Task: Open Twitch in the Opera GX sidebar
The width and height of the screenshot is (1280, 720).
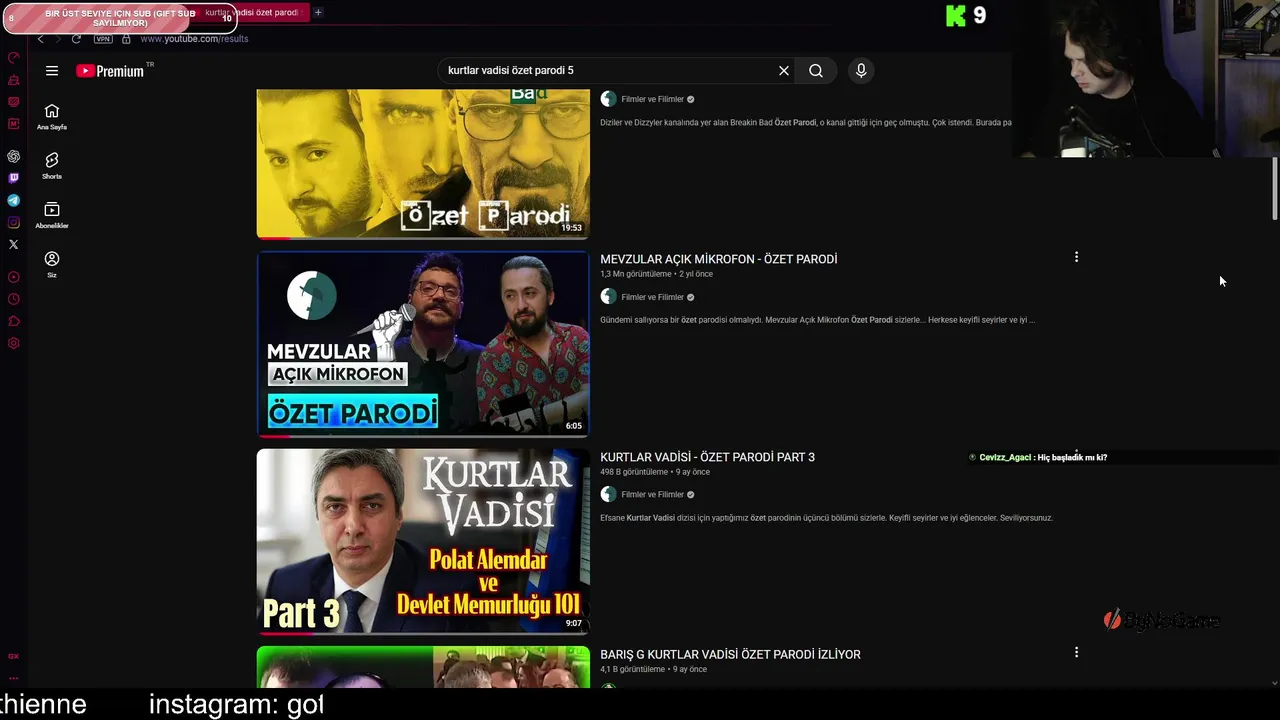Action: point(13,178)
